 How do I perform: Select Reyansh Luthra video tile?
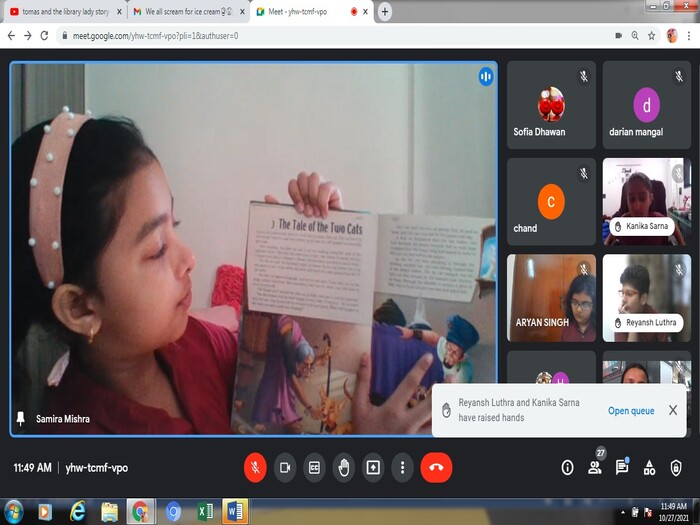tap(646, 298)
